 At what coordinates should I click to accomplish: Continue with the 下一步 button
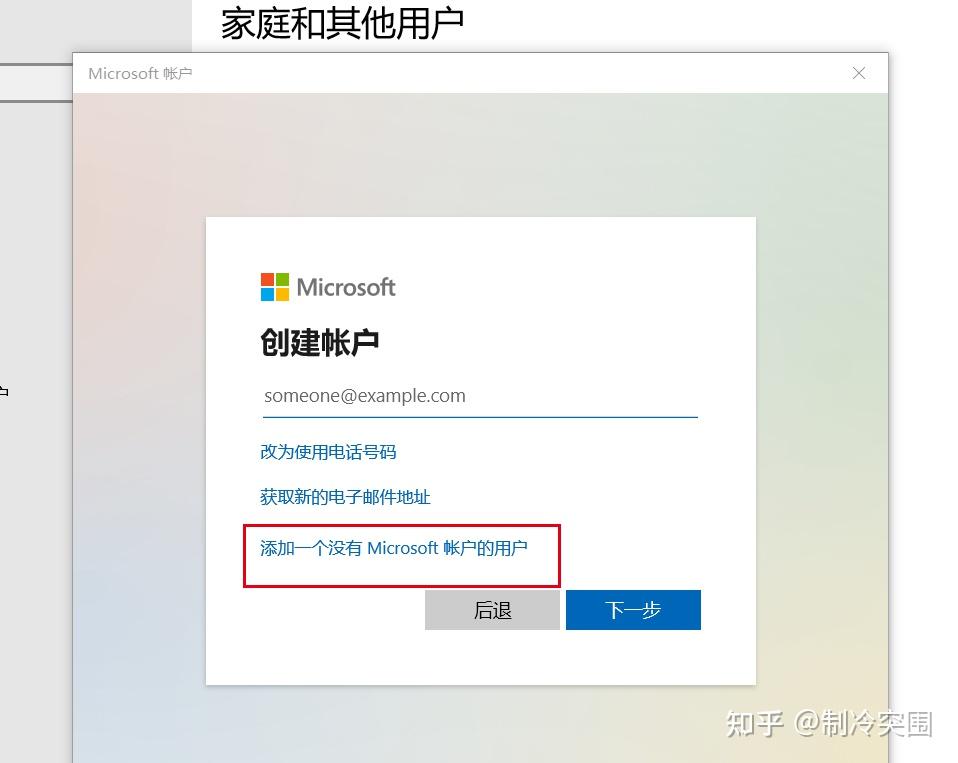click(x=633, y=610)
